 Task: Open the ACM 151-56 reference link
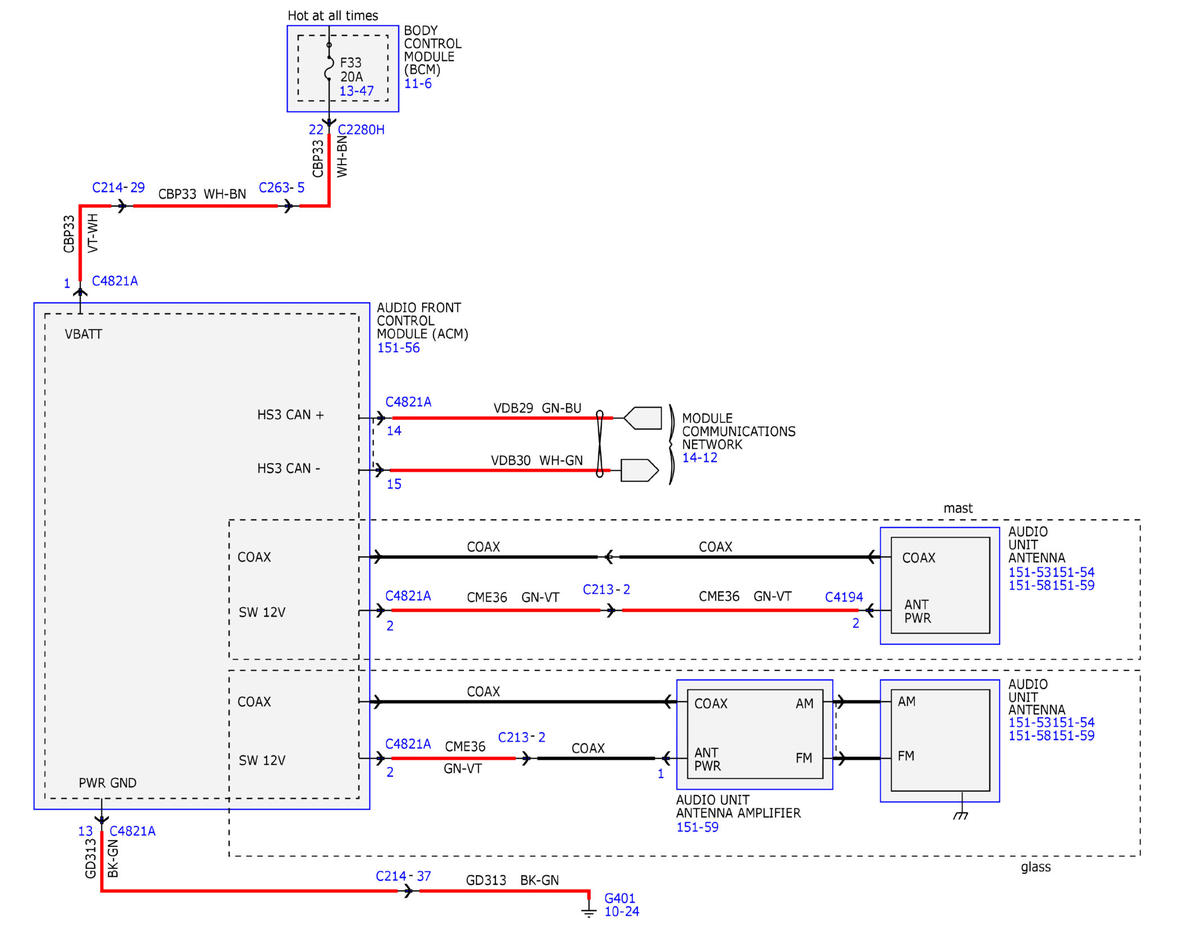click(398, 348)
